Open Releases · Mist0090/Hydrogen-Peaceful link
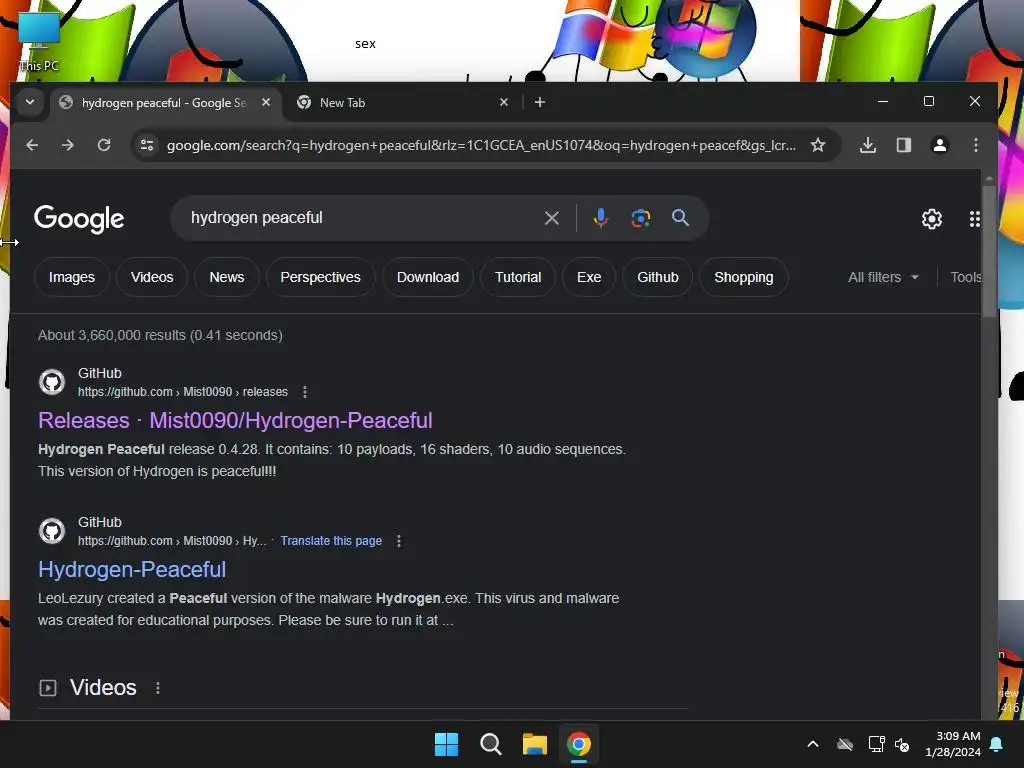Viewport: 1024px width, 768px height. click(x=235, y=421)
